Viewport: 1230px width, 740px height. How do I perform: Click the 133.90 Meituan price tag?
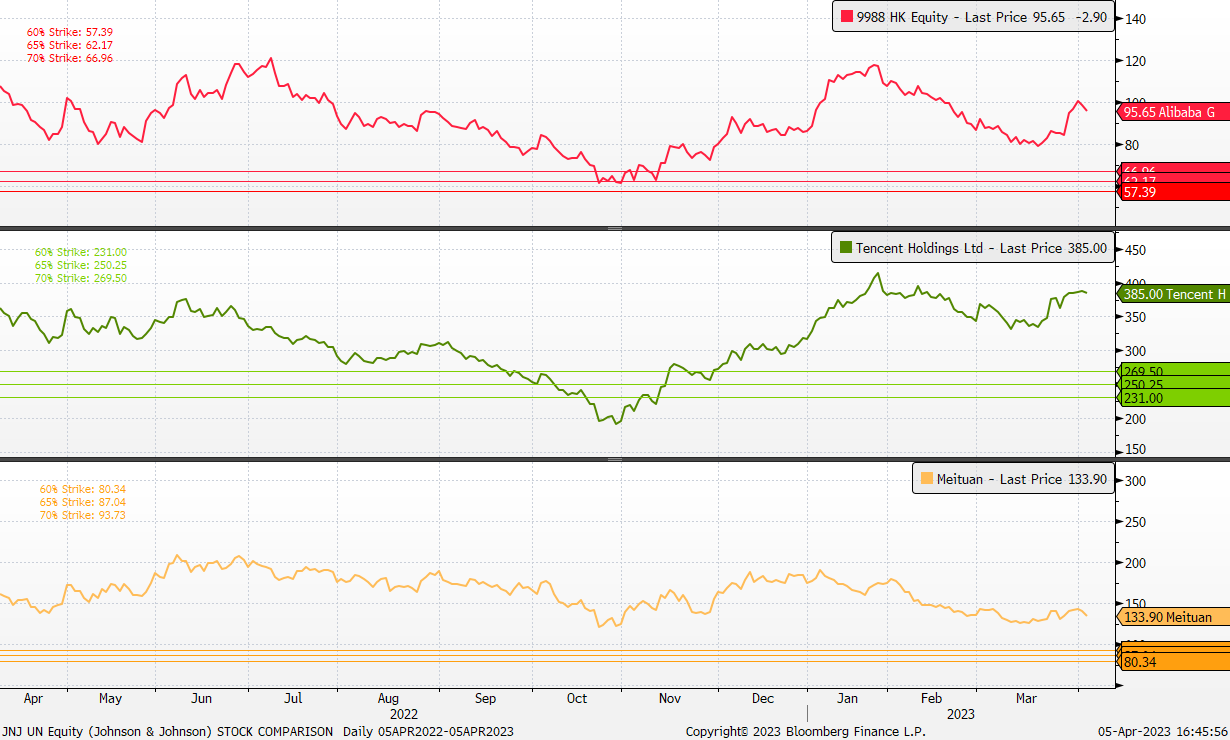click(x=1173, y=617)
